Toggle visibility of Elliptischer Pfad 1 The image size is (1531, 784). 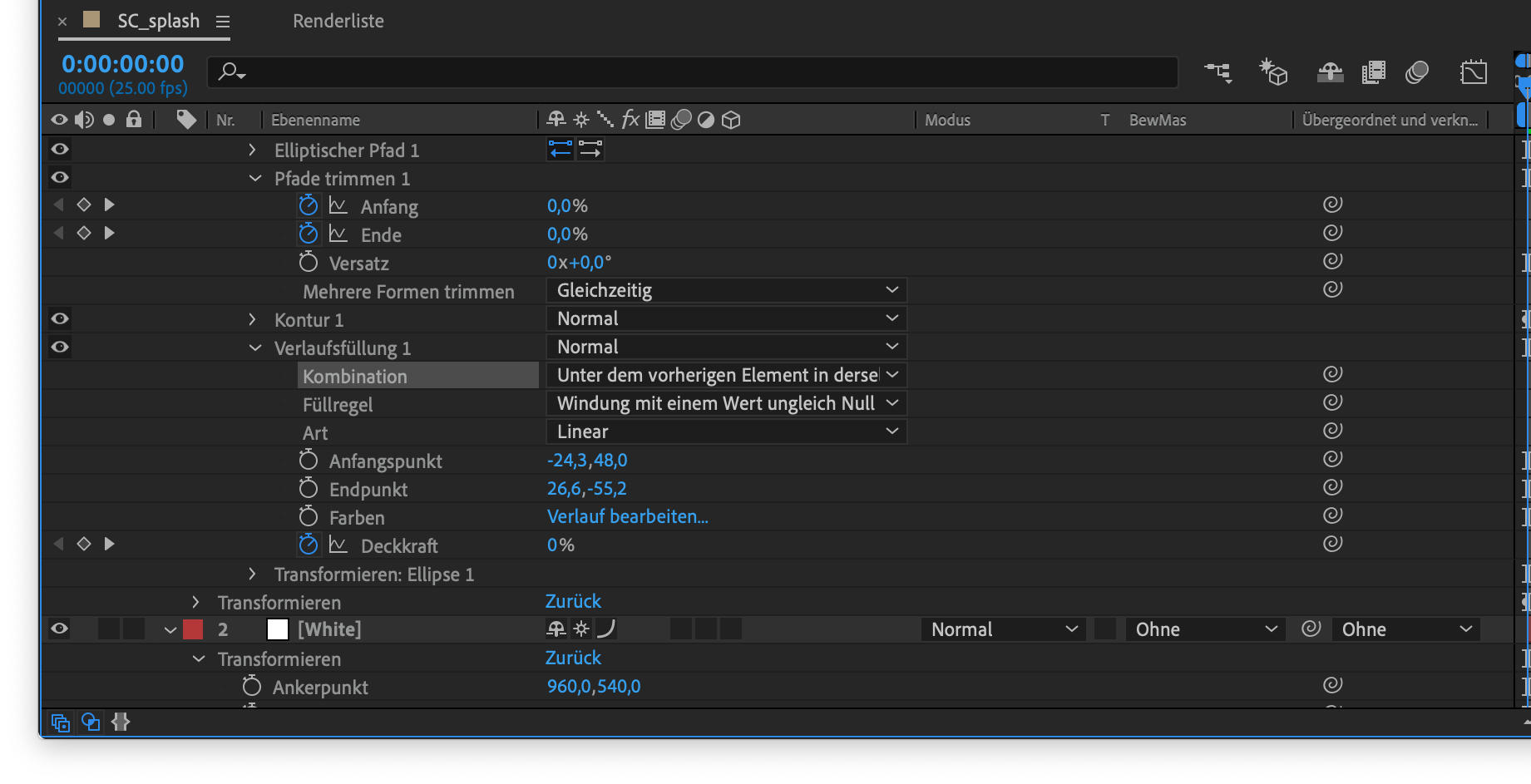click(59, 149)
